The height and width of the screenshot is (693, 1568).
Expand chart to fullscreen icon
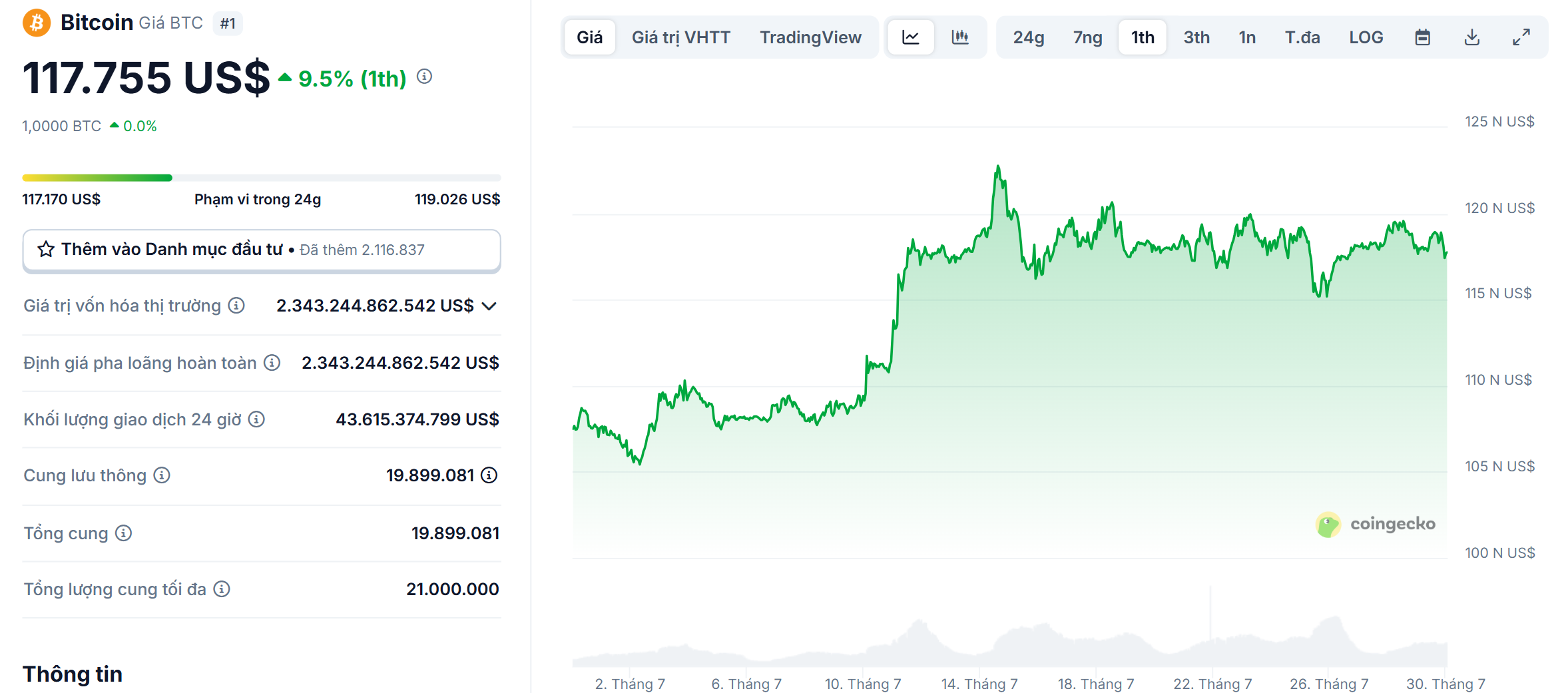[1521, 37]
